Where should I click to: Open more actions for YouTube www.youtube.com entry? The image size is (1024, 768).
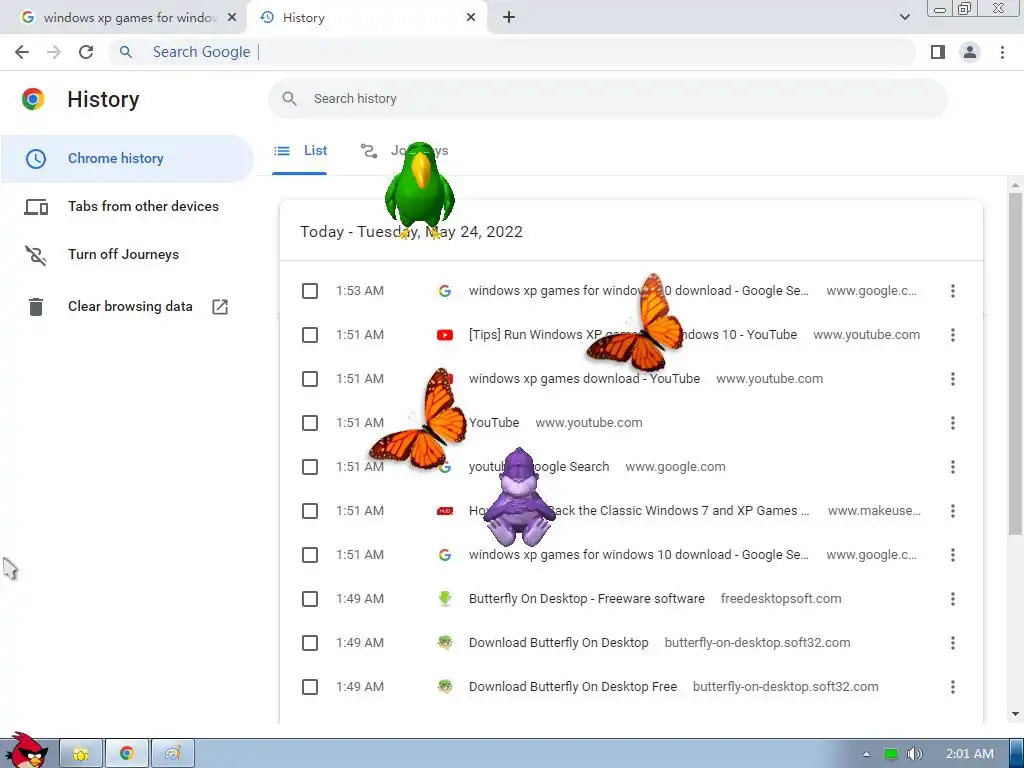[x=953, y=423]
